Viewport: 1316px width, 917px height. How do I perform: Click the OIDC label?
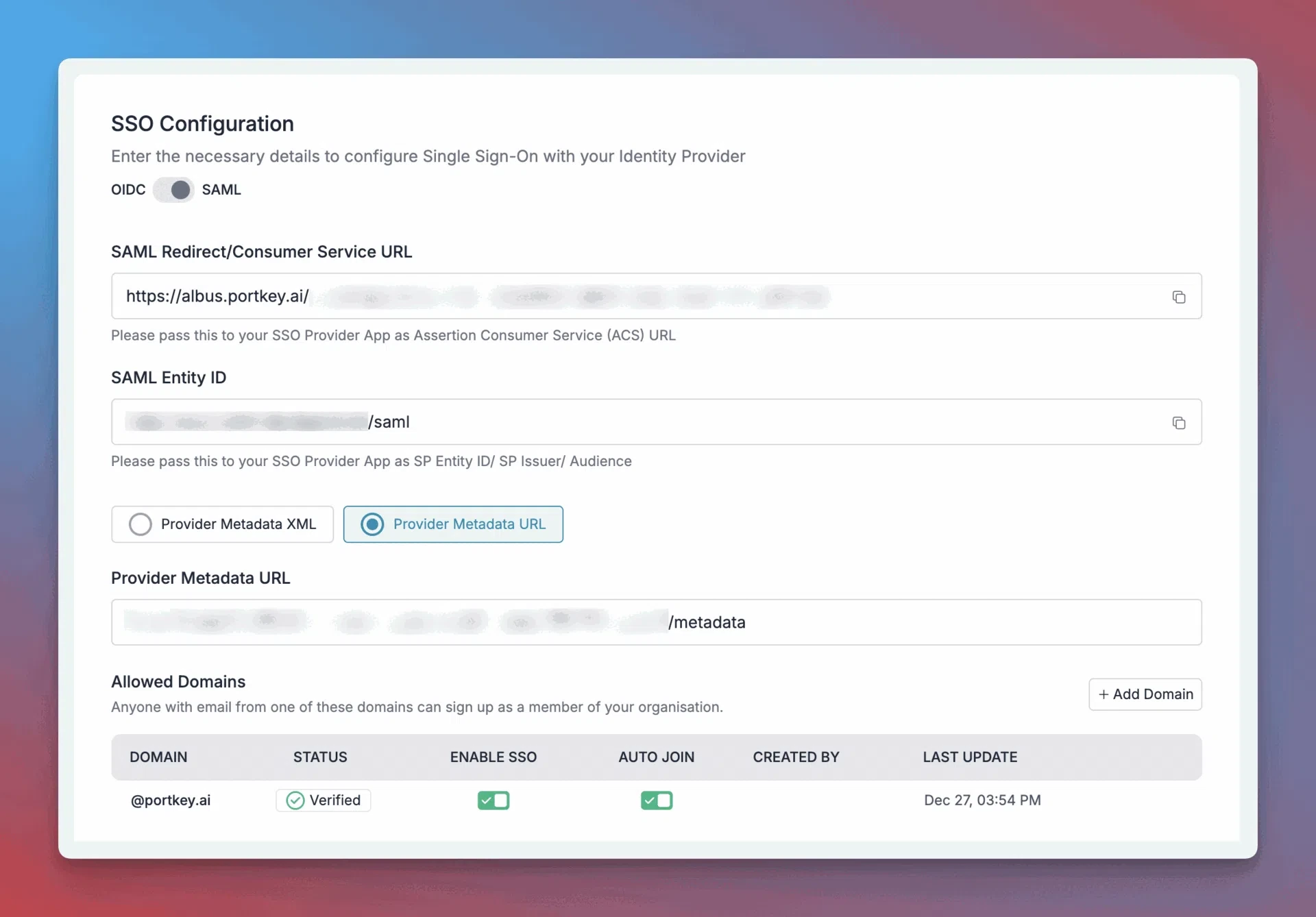[x=128, y=190]
